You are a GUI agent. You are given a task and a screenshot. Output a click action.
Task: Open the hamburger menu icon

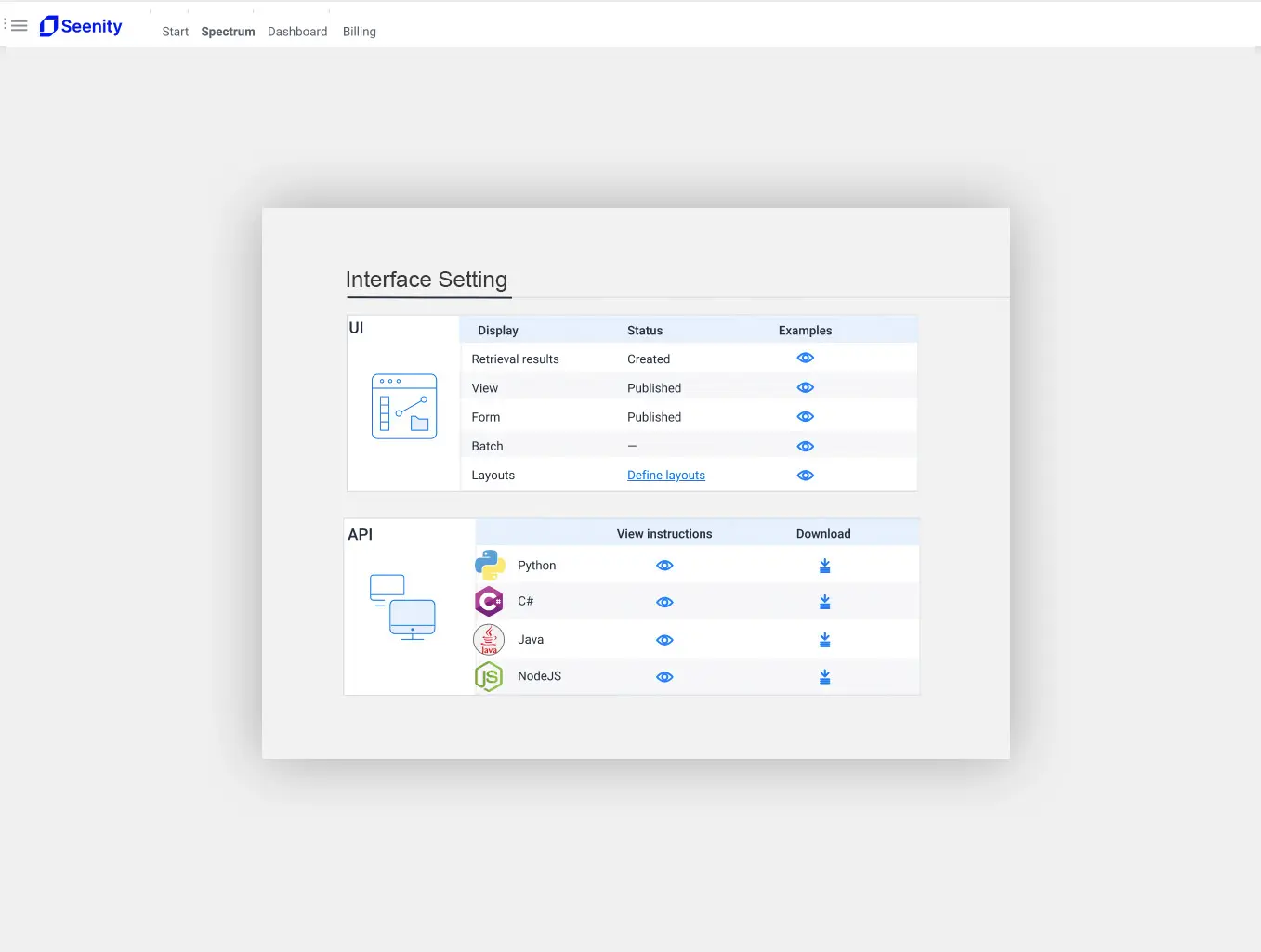tap(19, 26)
